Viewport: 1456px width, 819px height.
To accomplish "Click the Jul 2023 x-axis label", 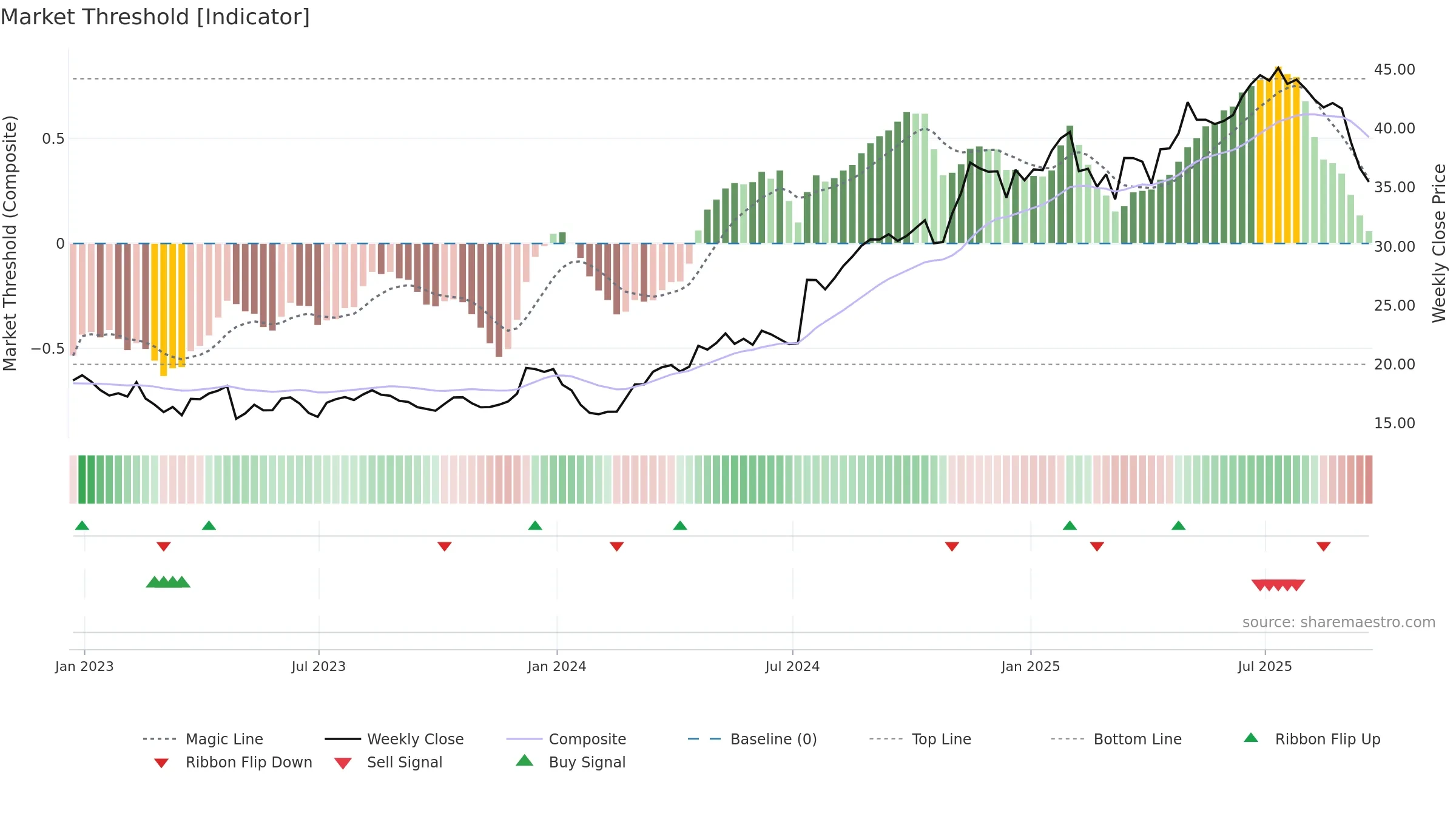I will point(318,667).
